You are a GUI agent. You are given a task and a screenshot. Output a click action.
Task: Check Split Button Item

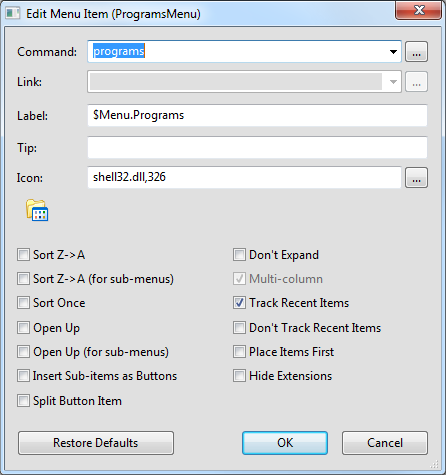(23, 401)
